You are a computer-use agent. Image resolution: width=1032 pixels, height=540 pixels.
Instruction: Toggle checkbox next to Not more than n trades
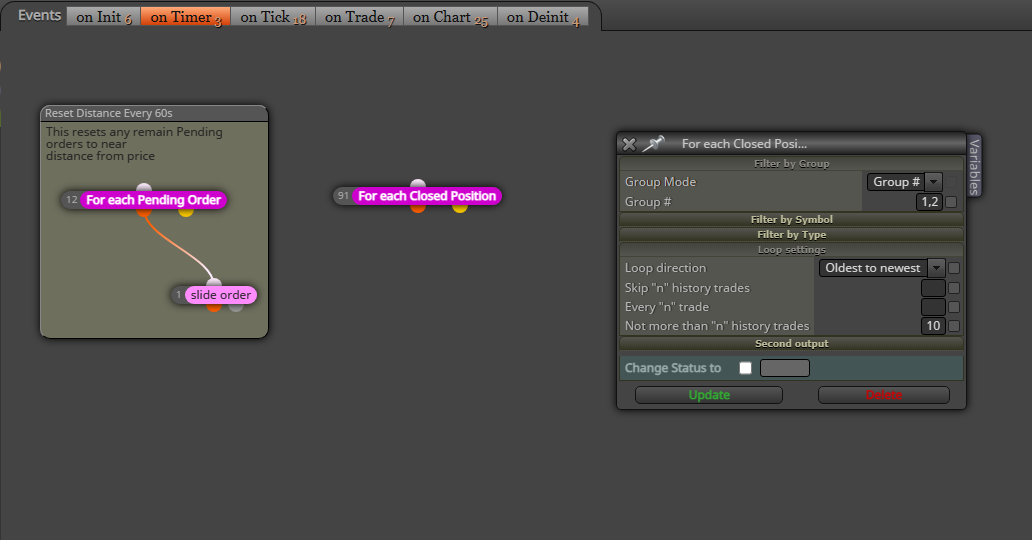pos(954,326)
